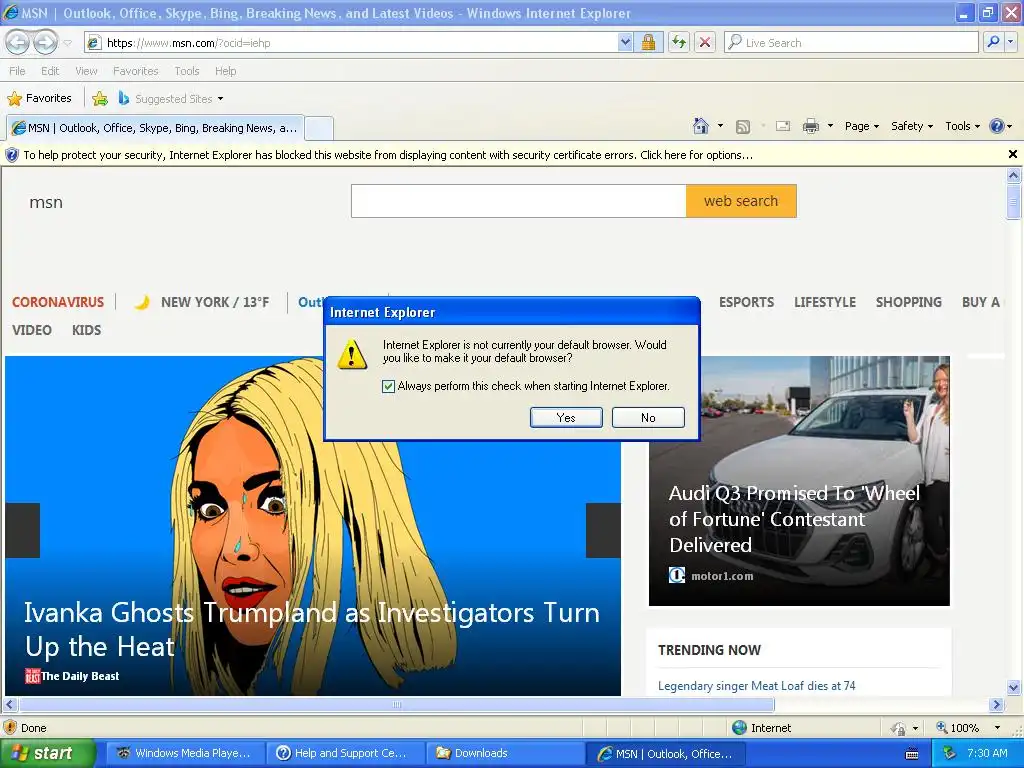This screenshot has width=1024, height=768.
Task: Click the Read Mail icon
Action: pyautogui.click(x=783, y=126)
